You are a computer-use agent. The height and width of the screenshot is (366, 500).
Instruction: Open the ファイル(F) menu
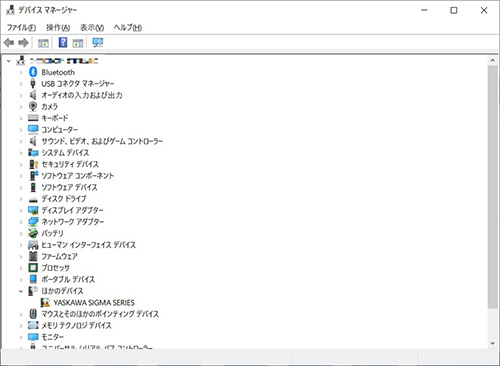coord(21,27)
